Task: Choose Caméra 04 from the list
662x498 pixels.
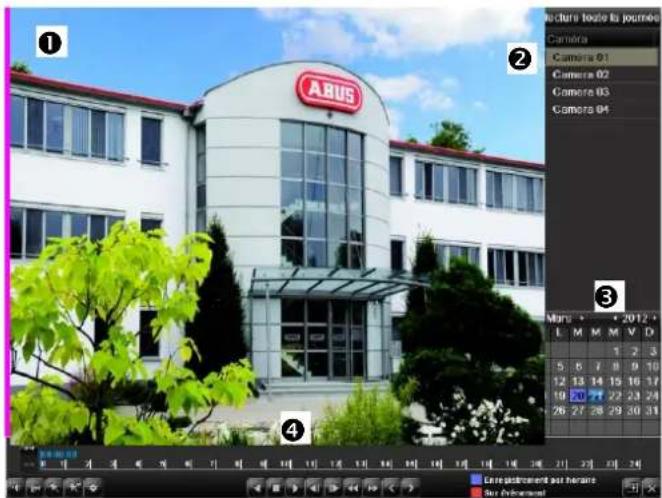Action: pos(600,109)
